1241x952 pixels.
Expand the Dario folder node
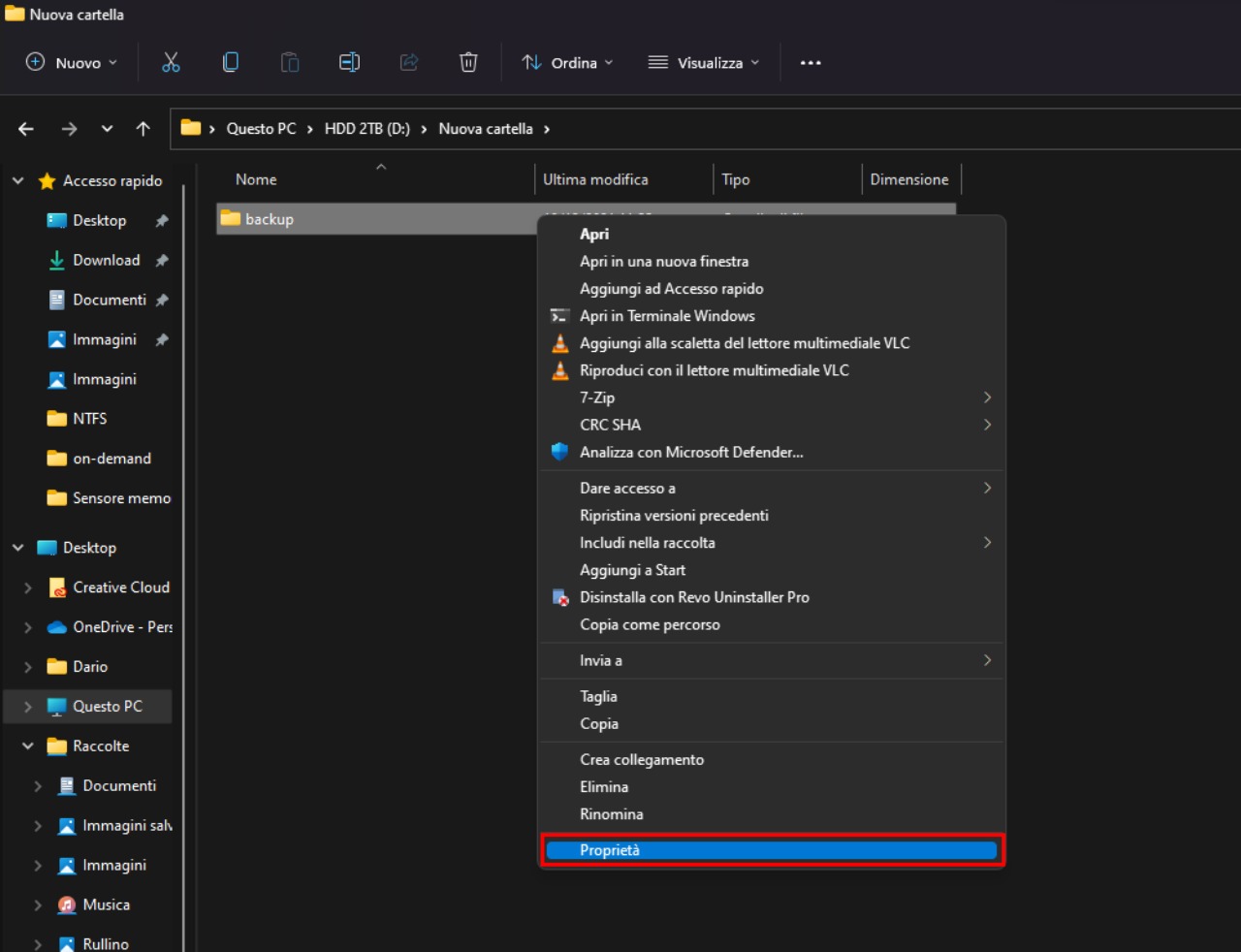[x=28, y=667]
